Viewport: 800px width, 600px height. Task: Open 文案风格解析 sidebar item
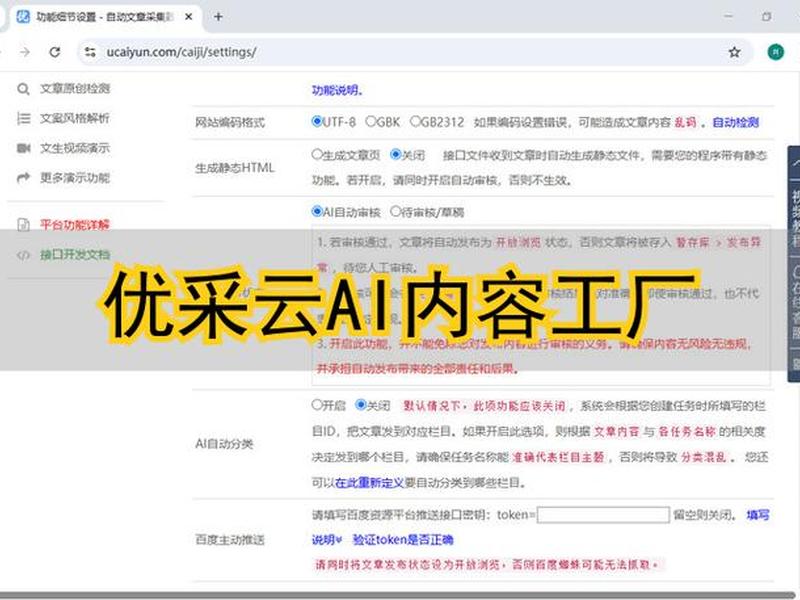coord(75,118)
